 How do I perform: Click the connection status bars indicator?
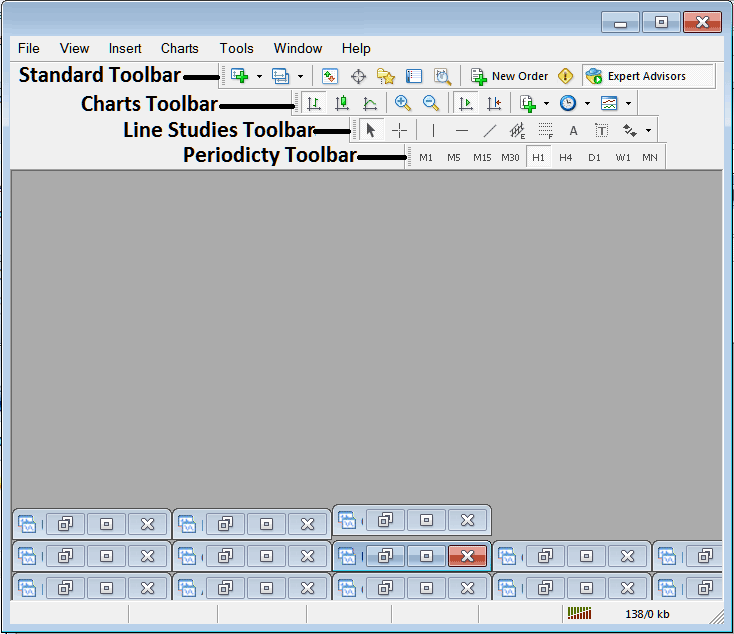pos(579,613)
